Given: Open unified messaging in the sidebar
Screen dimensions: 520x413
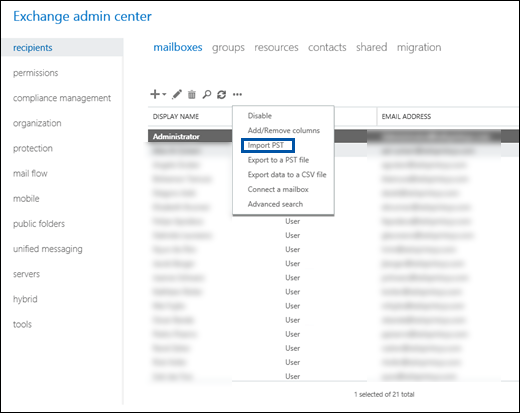Looking at the screenshot, I should 48,249.
